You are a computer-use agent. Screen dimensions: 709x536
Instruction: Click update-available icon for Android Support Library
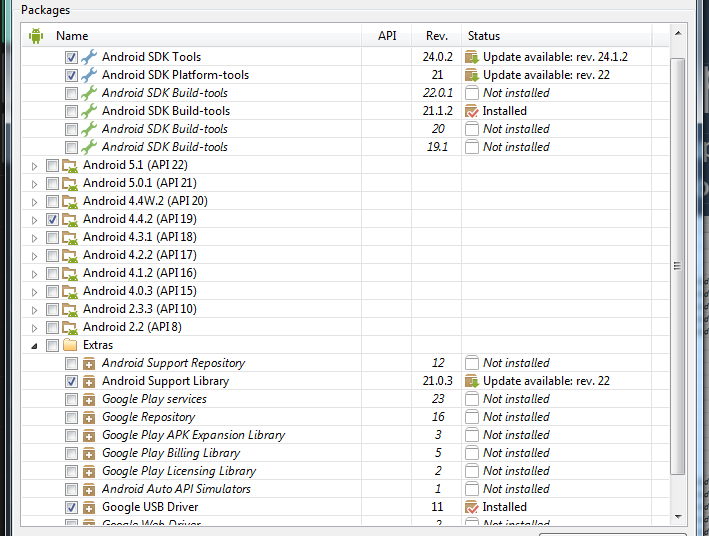click(x=472, y=381)
